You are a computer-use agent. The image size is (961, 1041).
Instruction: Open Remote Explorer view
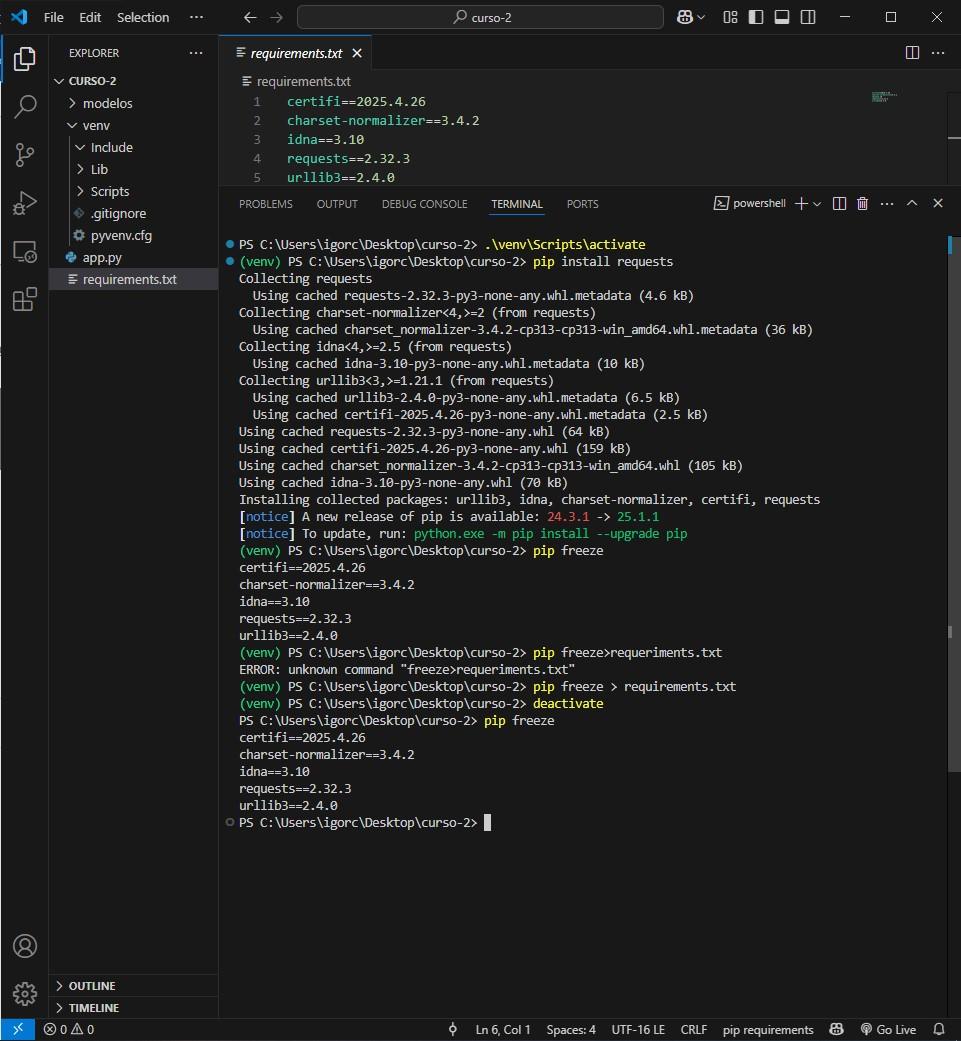25,252
